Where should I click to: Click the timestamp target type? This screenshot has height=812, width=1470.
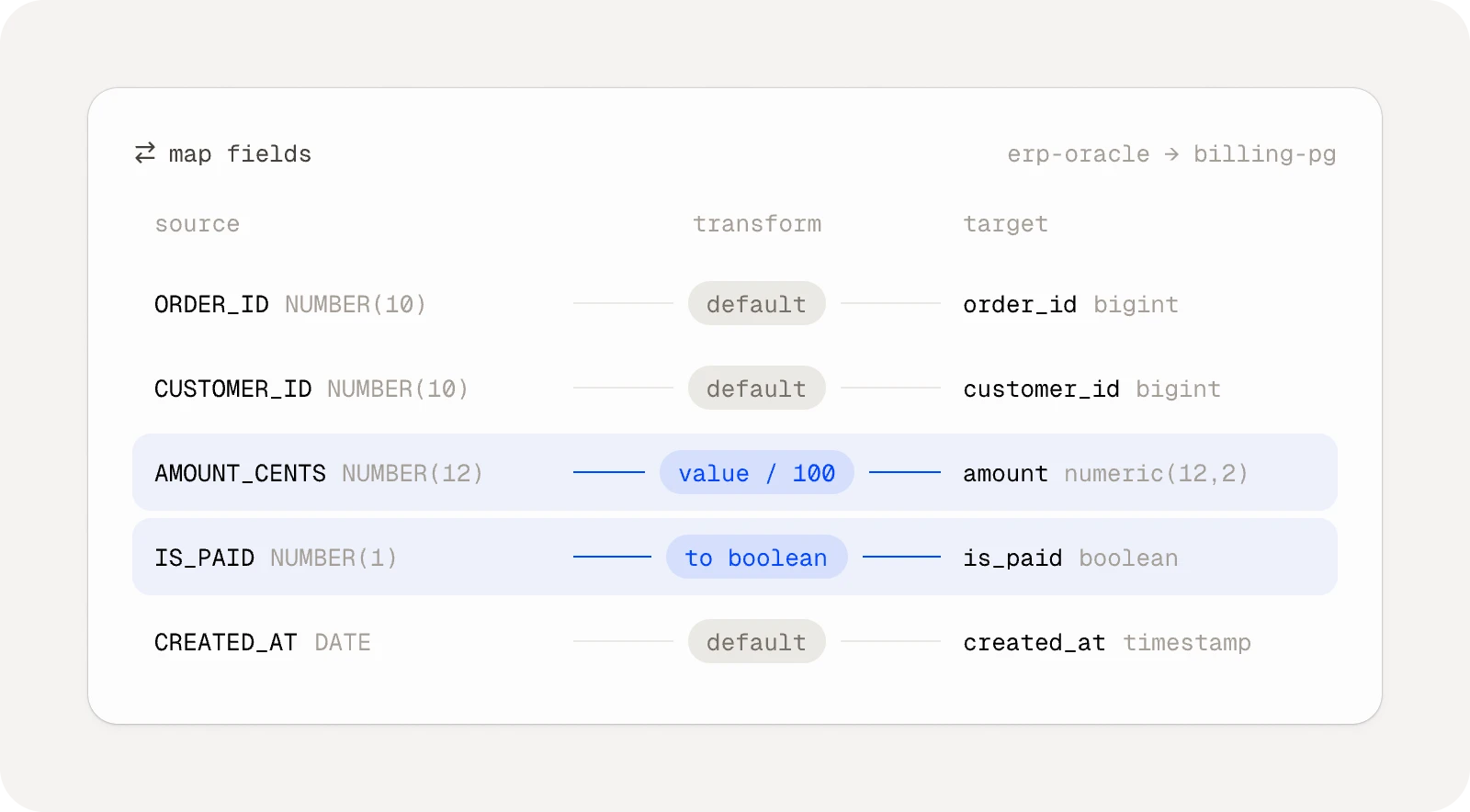click(x=1187, y=642)
